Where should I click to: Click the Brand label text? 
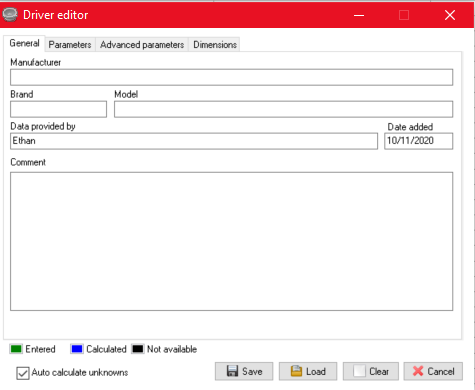[22, 94]
